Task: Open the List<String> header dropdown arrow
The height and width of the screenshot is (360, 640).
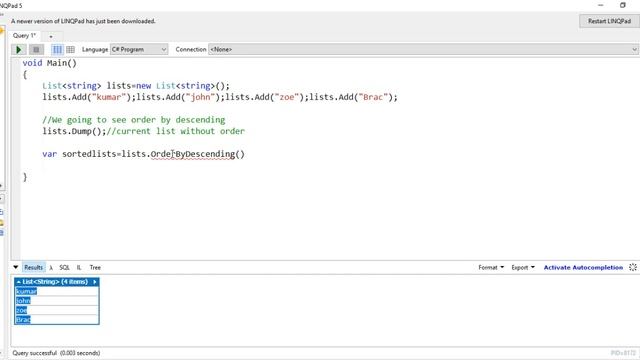Action: pos(95,282)
